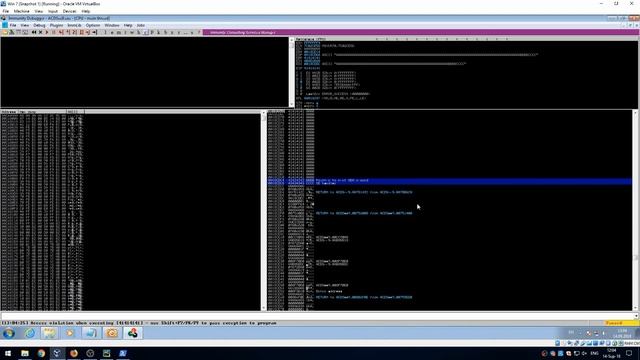
Task: Click the disassembly pane vertical scrollbar
Action: click(291, 73)
